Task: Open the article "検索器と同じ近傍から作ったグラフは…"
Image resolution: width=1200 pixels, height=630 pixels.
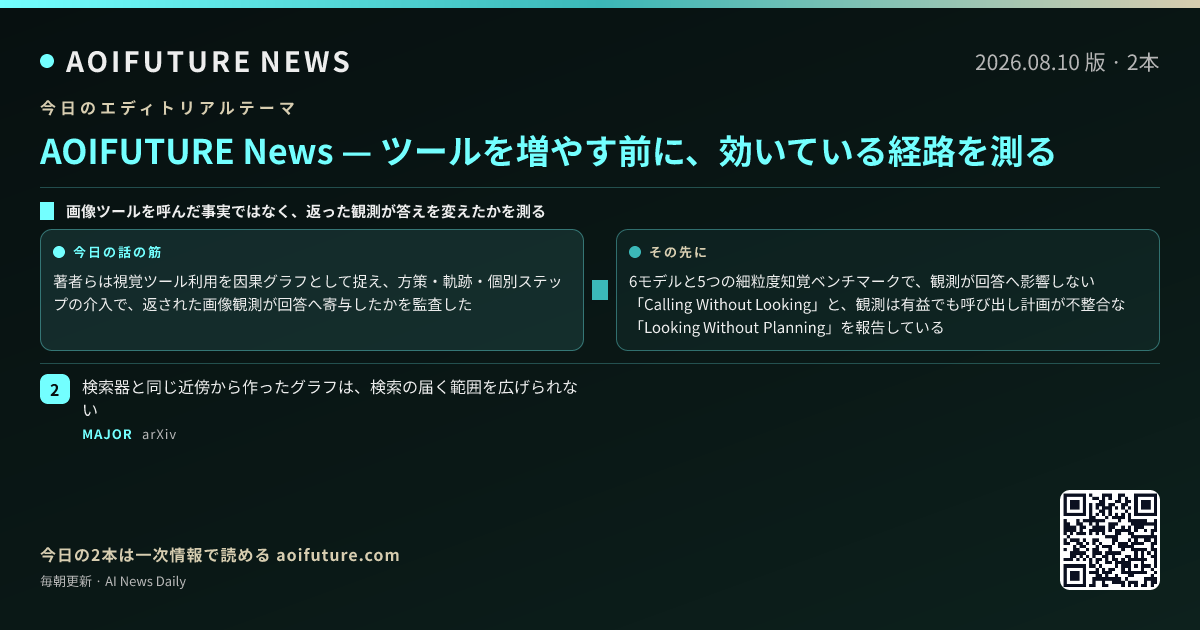Action: [332, 398]
